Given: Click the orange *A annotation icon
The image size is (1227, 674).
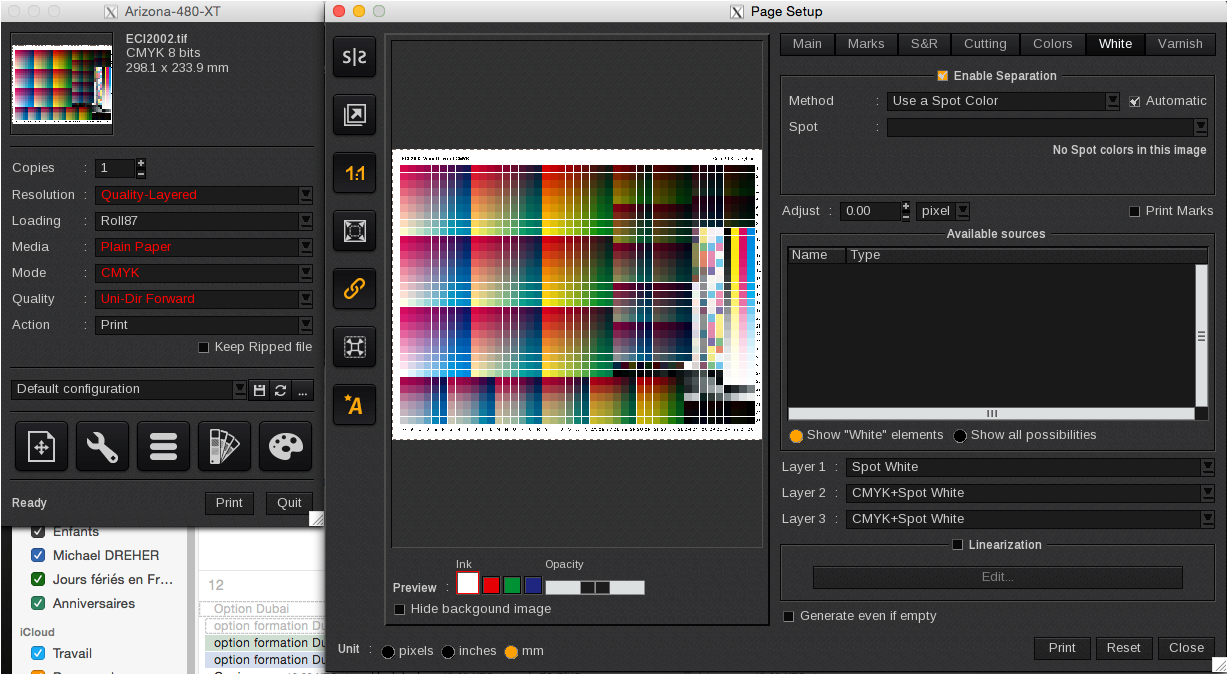Looking at the screenshot, I should coord(354,405).
